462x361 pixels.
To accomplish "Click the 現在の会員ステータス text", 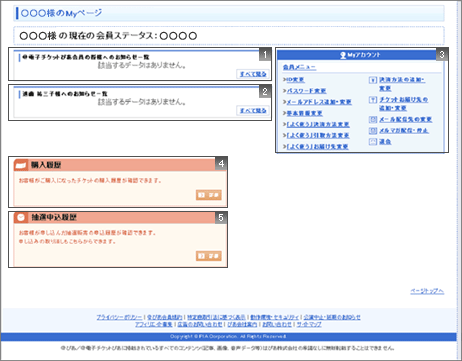I will coord(108,36).
